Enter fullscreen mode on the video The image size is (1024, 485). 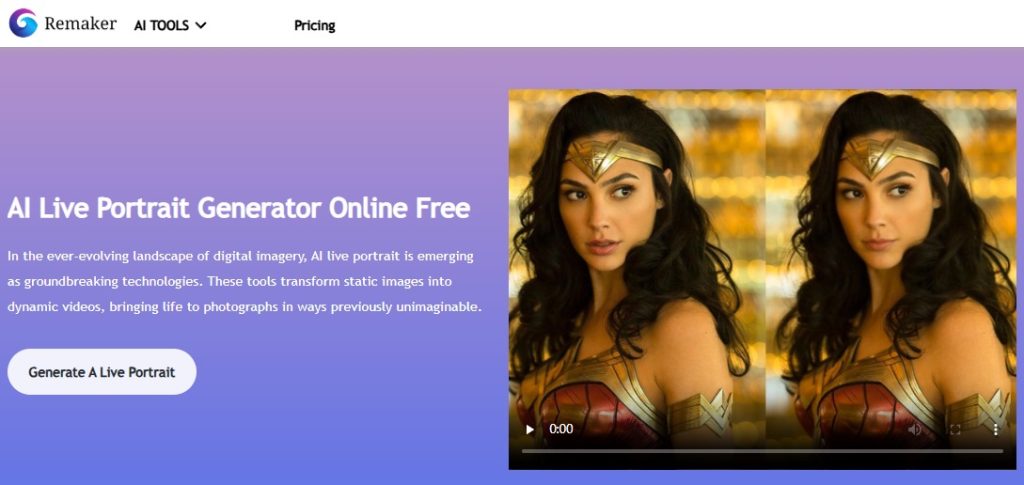[955, 430]
